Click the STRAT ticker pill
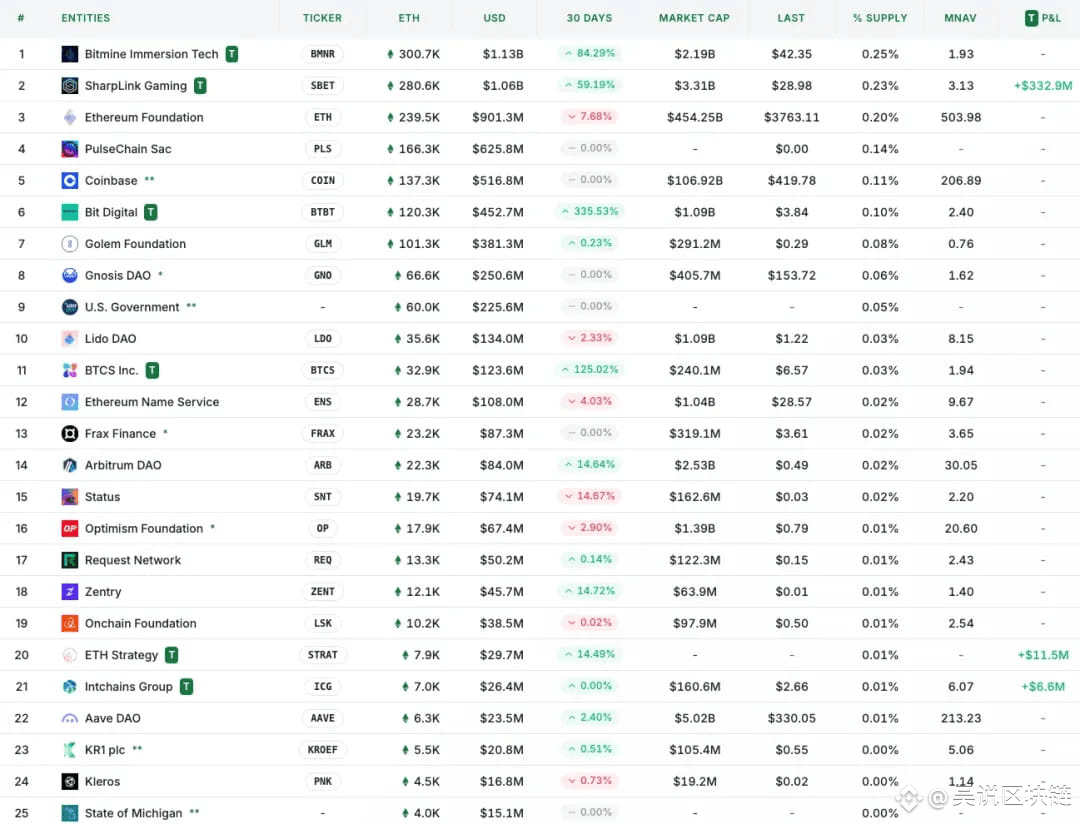1080x824 pixels. 322,655
